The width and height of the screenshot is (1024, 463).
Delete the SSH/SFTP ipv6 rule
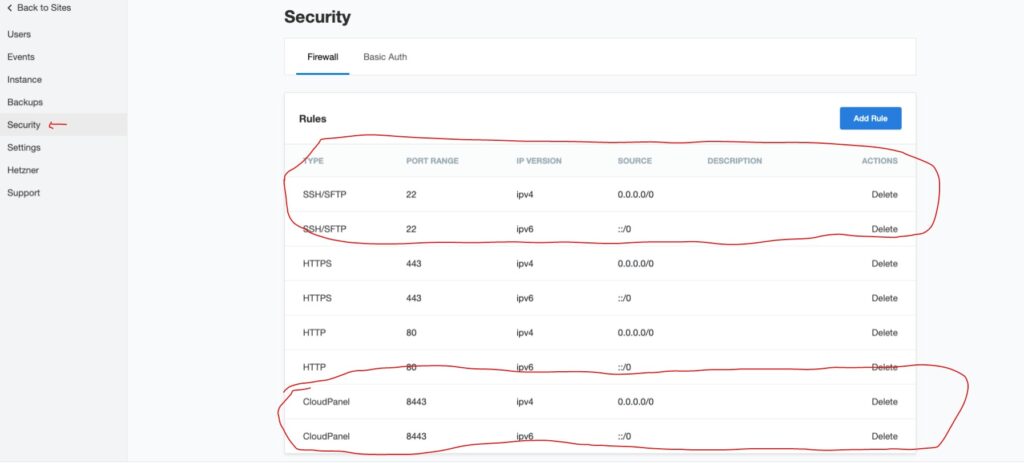point(884,229)
